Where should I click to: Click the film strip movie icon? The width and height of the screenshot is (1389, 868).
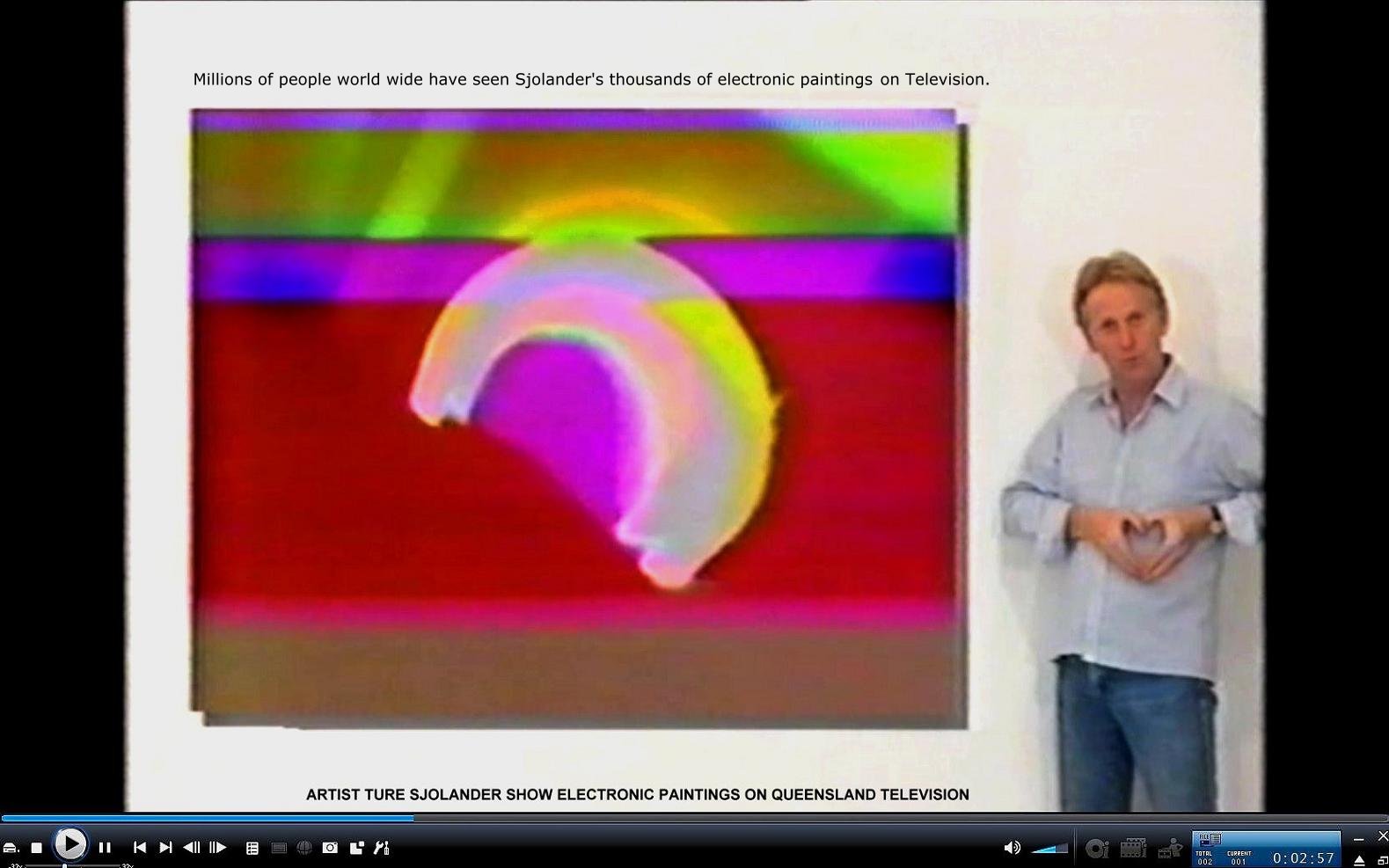[1133, 848]
